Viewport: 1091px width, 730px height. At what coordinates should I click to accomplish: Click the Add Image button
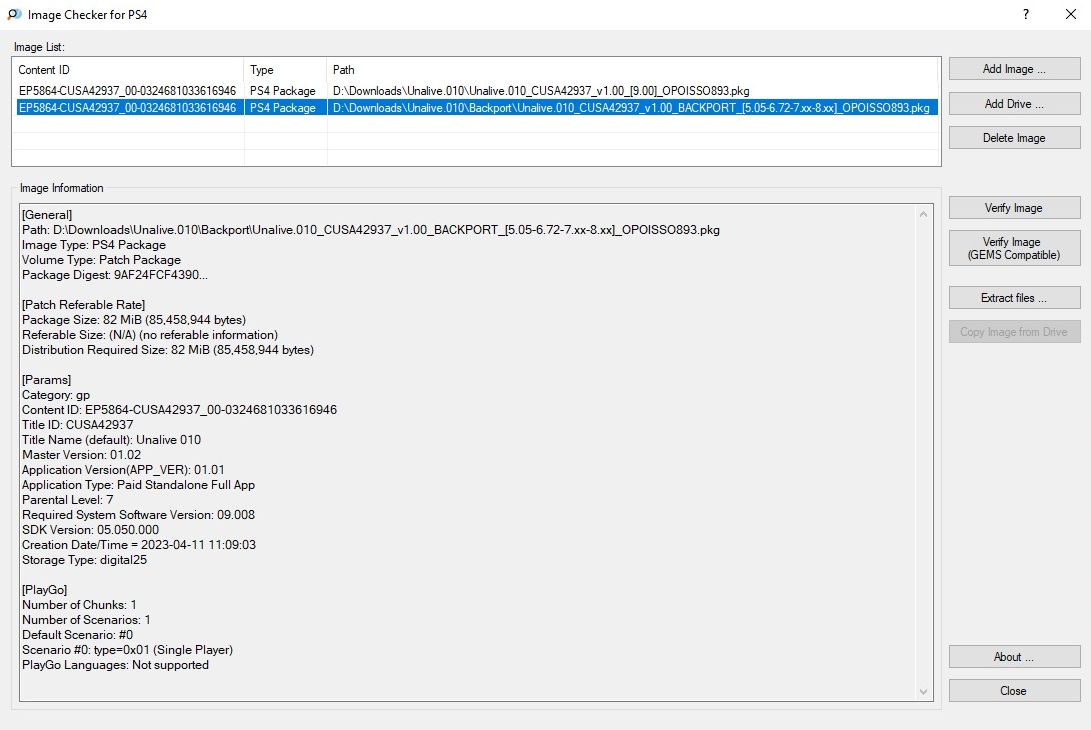tap(1014, 69)
